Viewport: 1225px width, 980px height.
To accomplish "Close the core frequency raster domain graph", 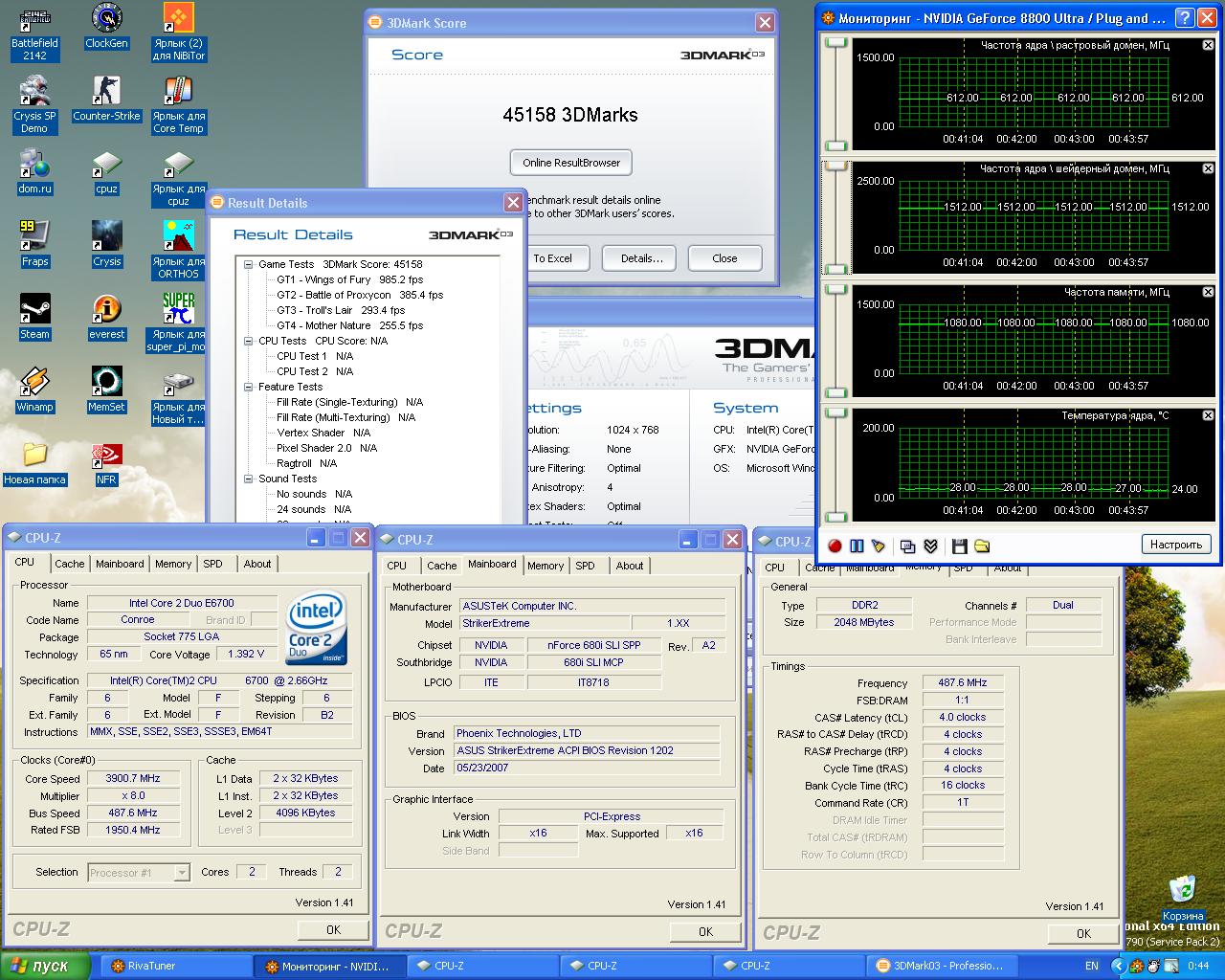I will [1208, 45].
